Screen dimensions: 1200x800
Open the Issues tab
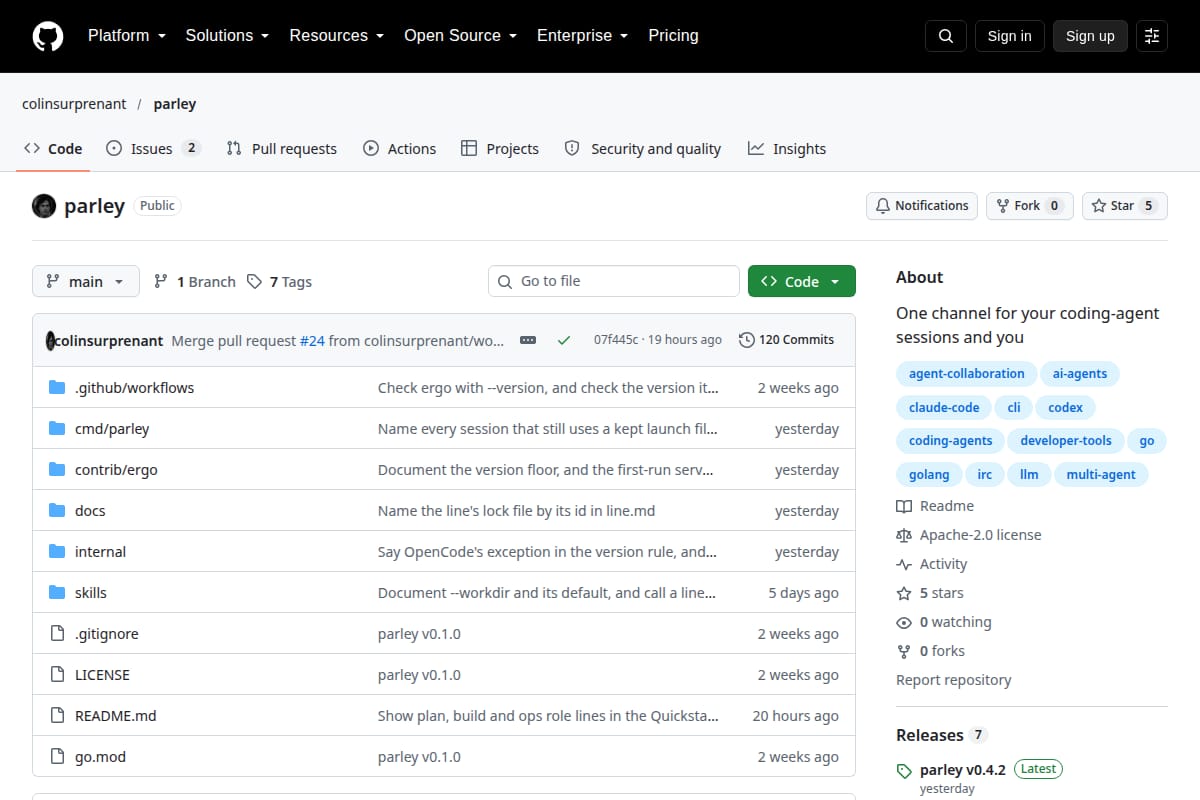tap(153, 149)
